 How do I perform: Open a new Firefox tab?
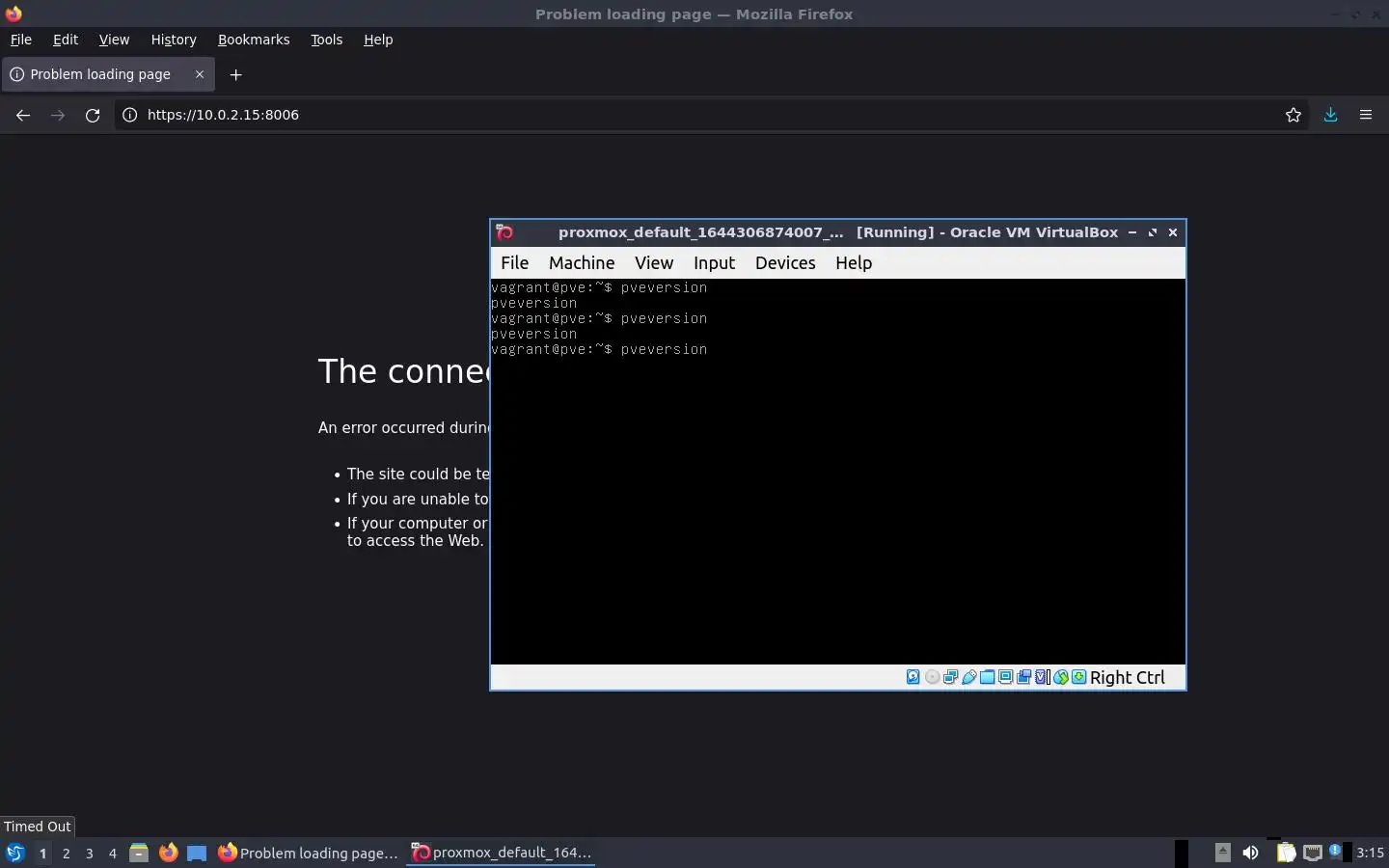point(235,74)
